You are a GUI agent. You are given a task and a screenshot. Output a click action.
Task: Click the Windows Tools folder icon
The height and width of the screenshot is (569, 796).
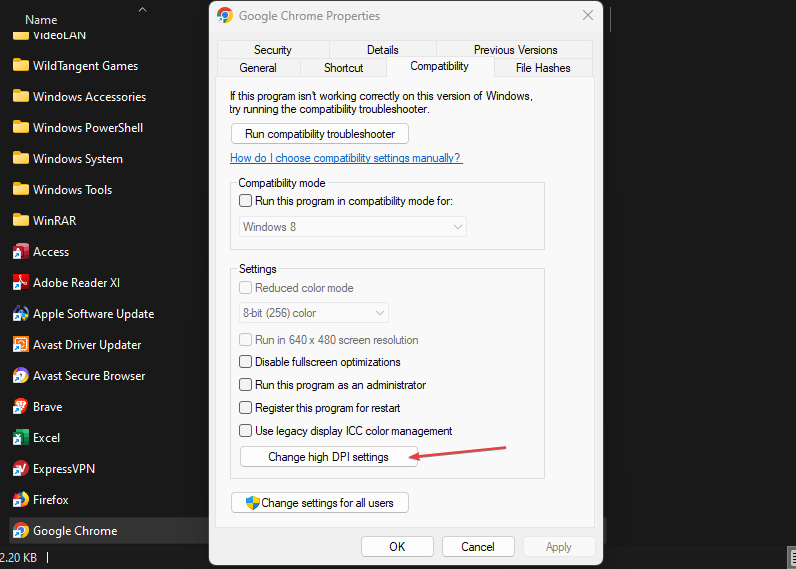click(x=20, y=189)
